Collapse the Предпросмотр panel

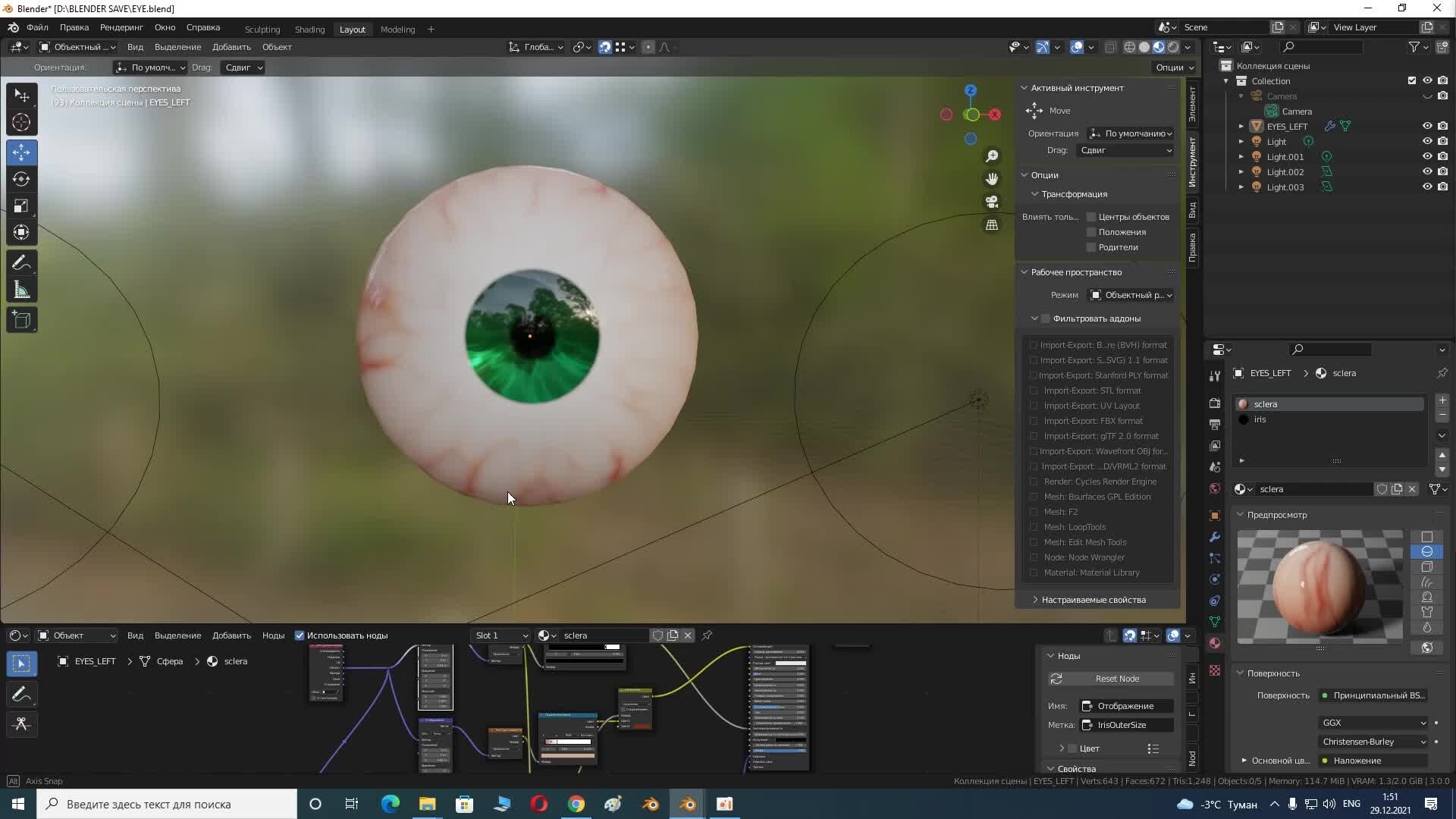point(1239,514)
